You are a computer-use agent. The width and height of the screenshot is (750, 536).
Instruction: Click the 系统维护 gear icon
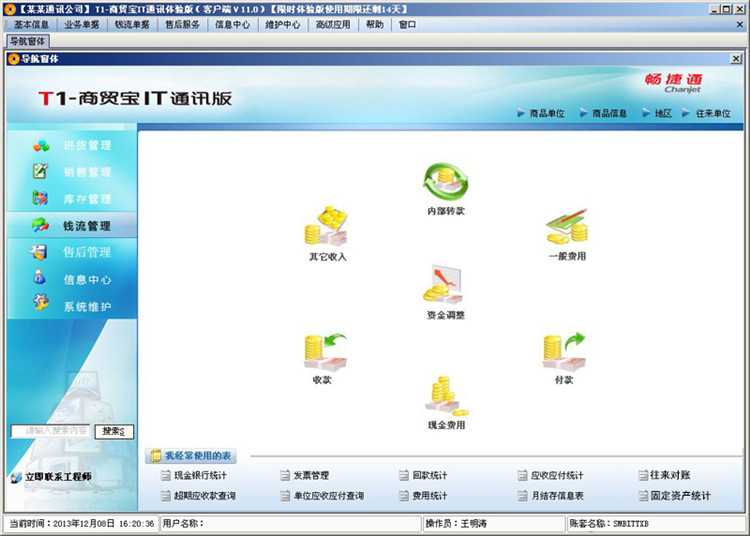41,303
